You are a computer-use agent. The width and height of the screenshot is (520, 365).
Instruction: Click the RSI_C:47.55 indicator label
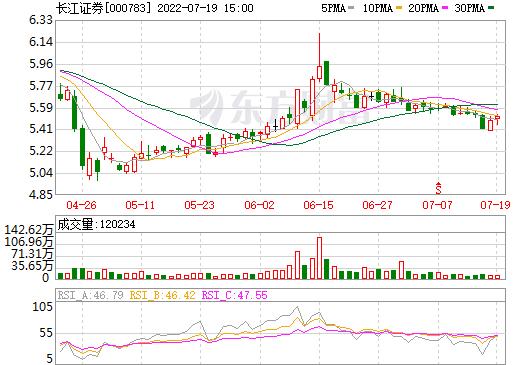point(235,295)
